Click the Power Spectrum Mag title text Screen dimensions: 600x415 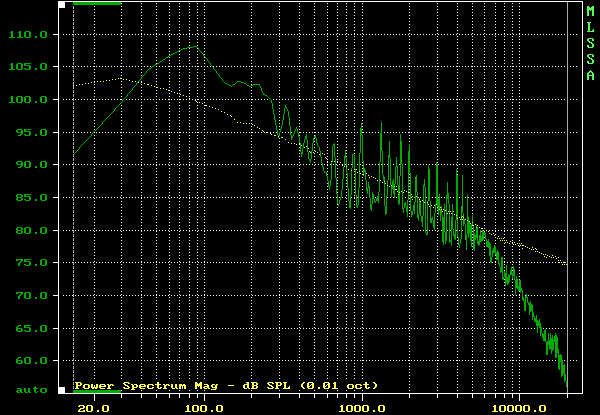click(226, 386)
